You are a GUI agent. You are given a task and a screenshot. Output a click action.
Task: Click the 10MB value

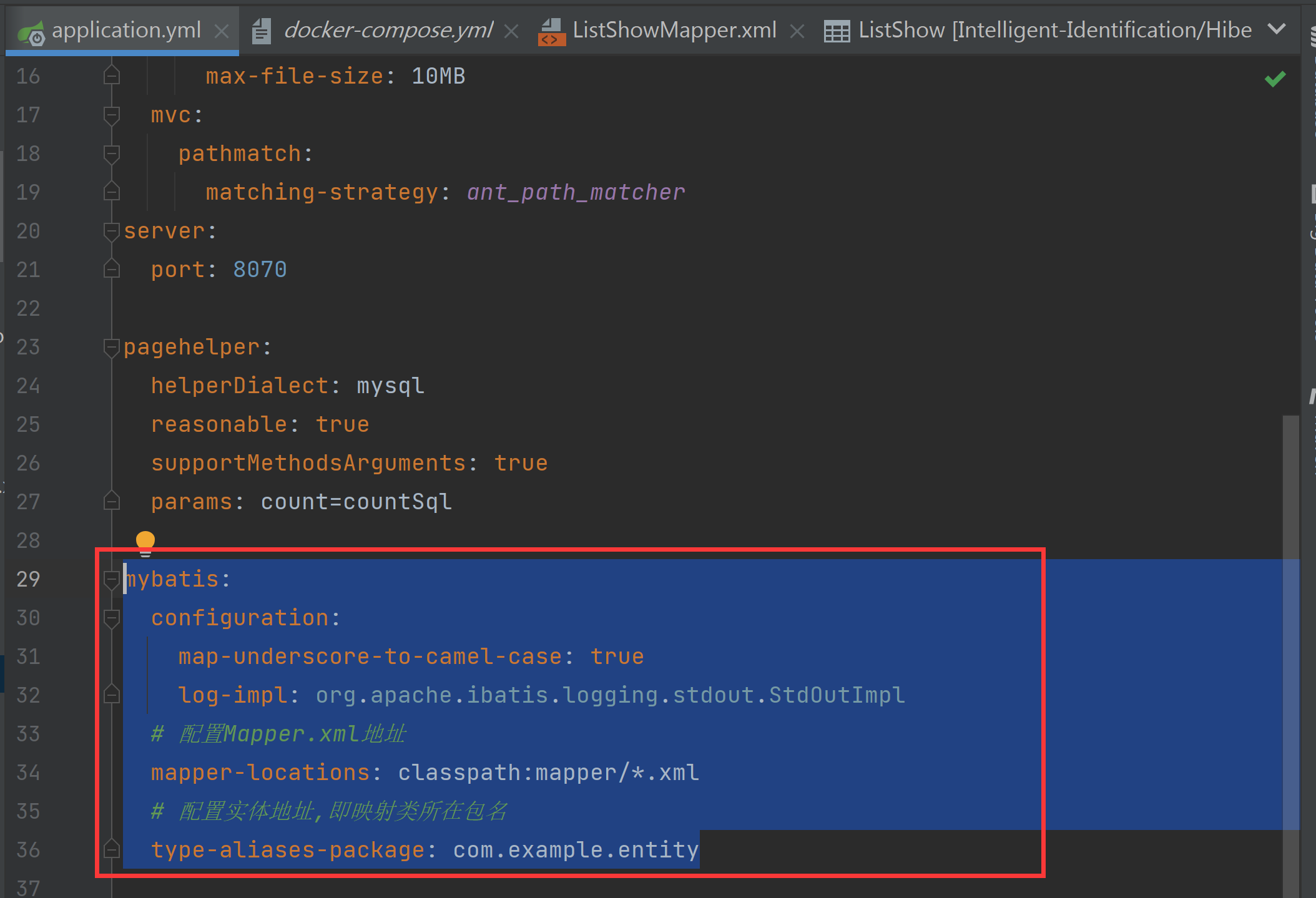click(438, 76)
